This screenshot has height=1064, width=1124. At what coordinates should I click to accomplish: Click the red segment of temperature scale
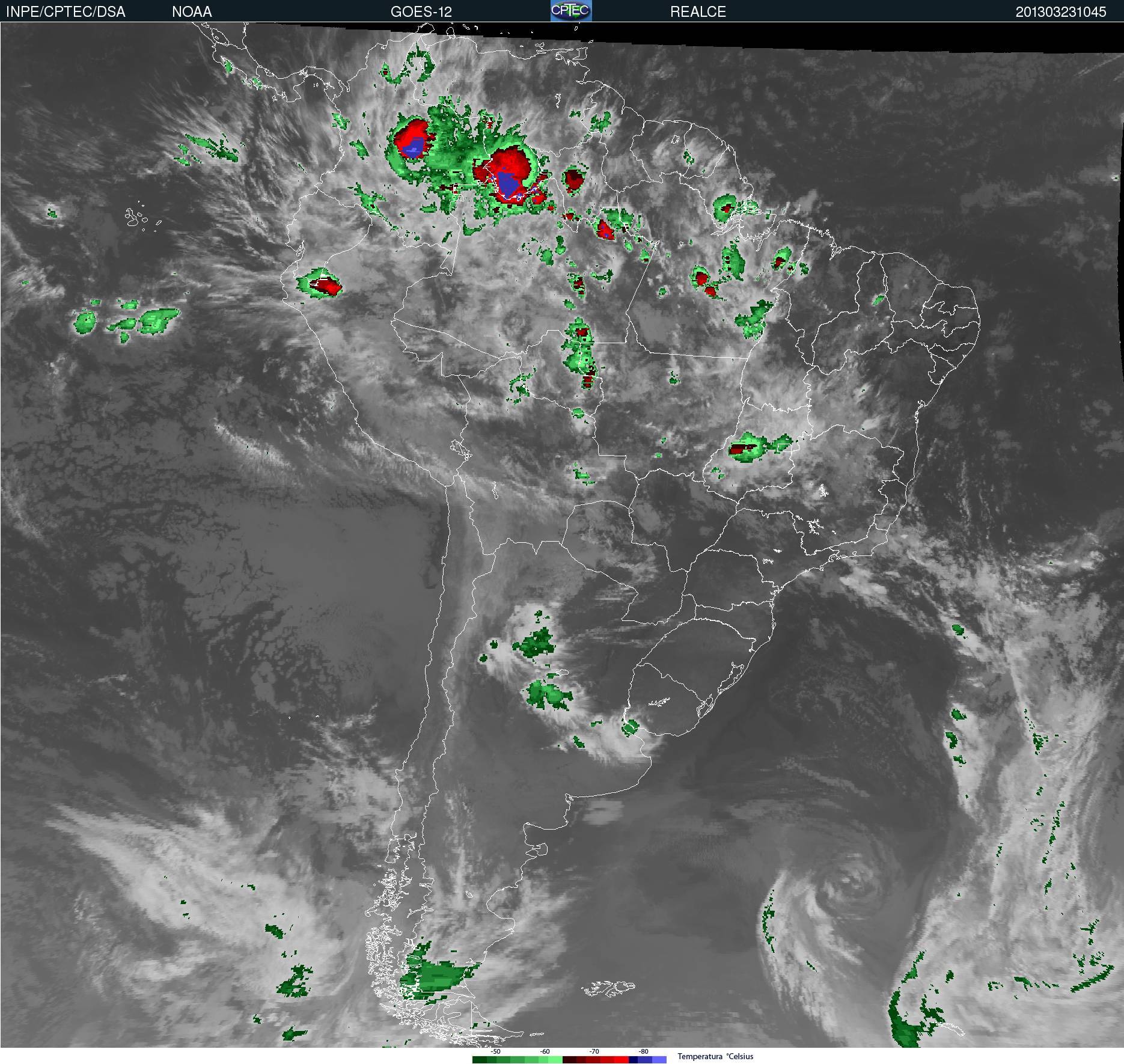(596, 1060)
